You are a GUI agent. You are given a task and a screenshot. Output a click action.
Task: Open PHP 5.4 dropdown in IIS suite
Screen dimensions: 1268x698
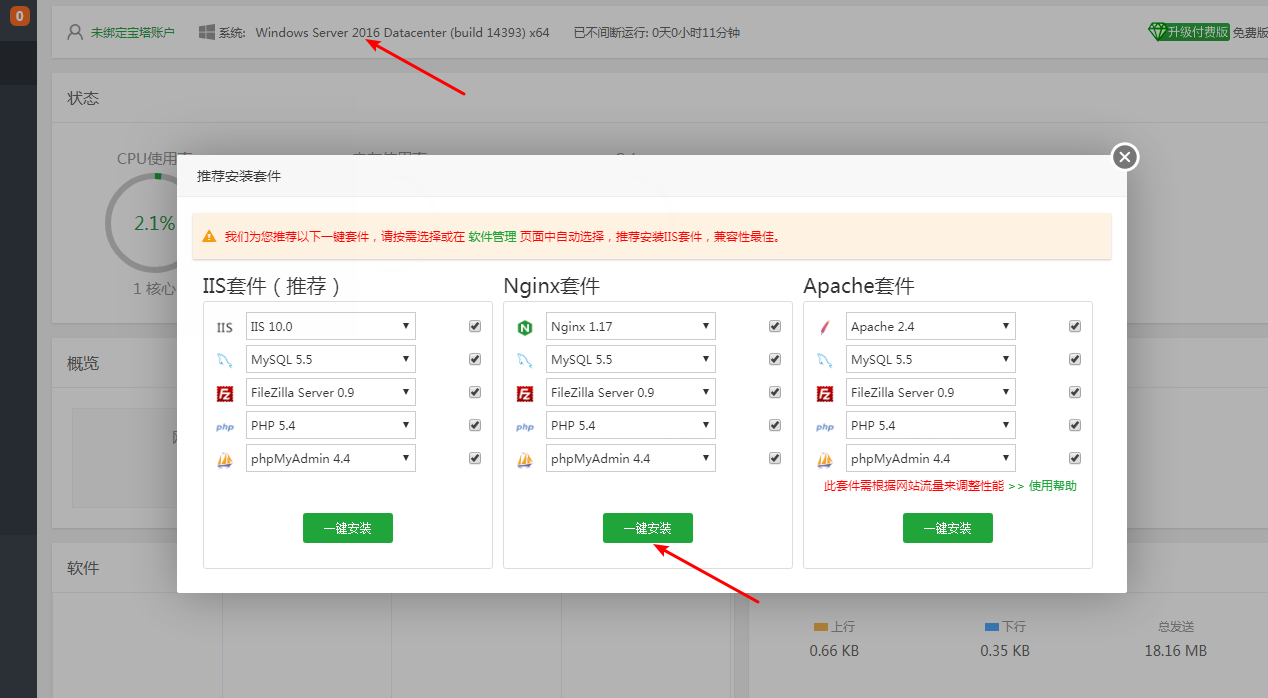point(331,425)
